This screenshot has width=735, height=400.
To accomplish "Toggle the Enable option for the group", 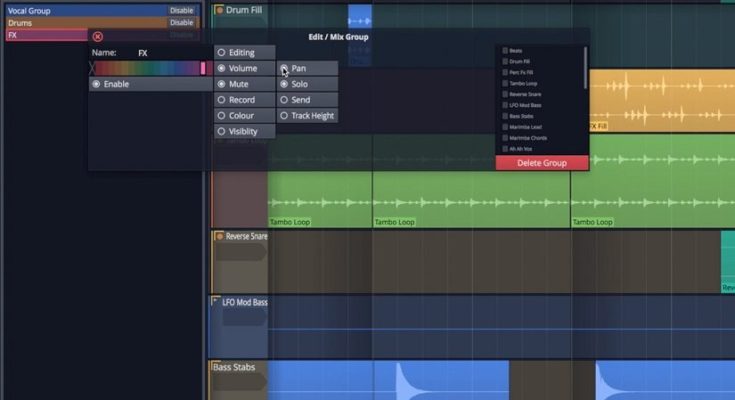I will [x=96, y=85].
